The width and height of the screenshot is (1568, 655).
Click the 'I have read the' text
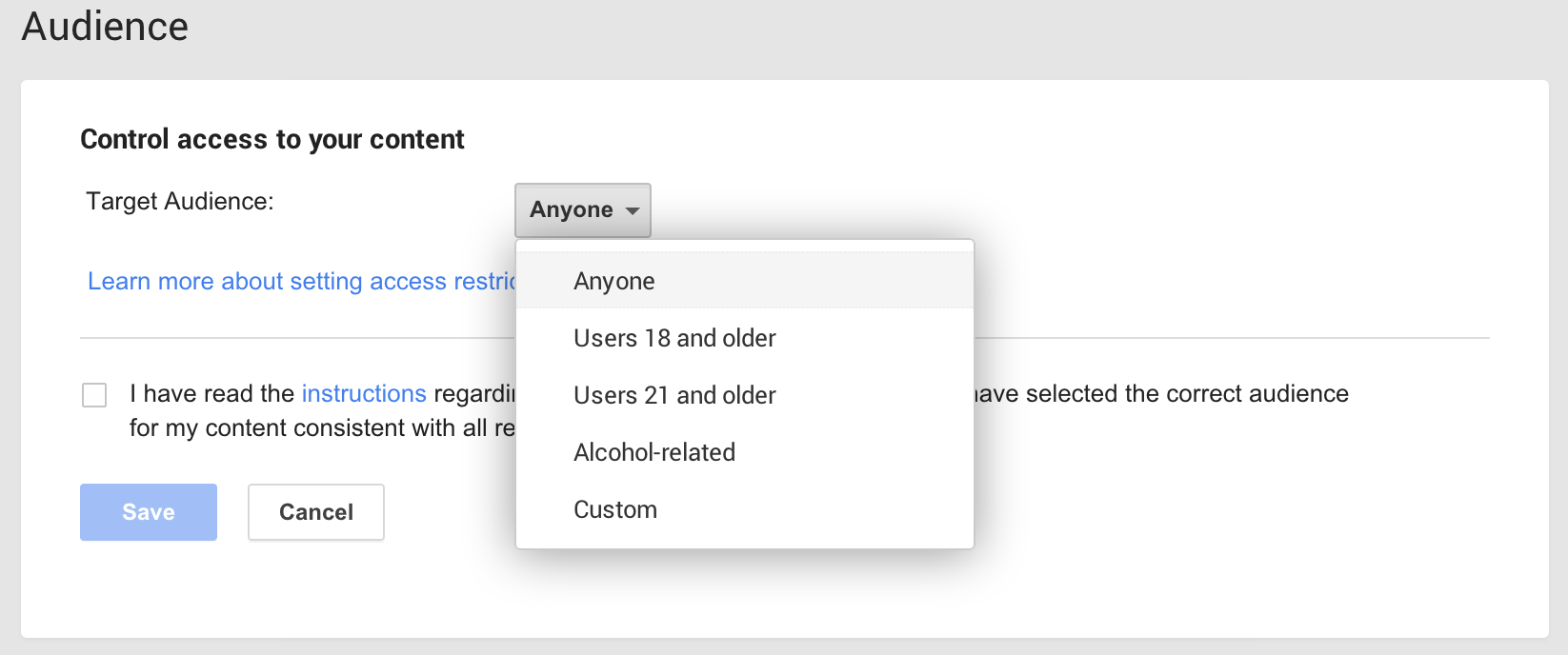[212, 394]
